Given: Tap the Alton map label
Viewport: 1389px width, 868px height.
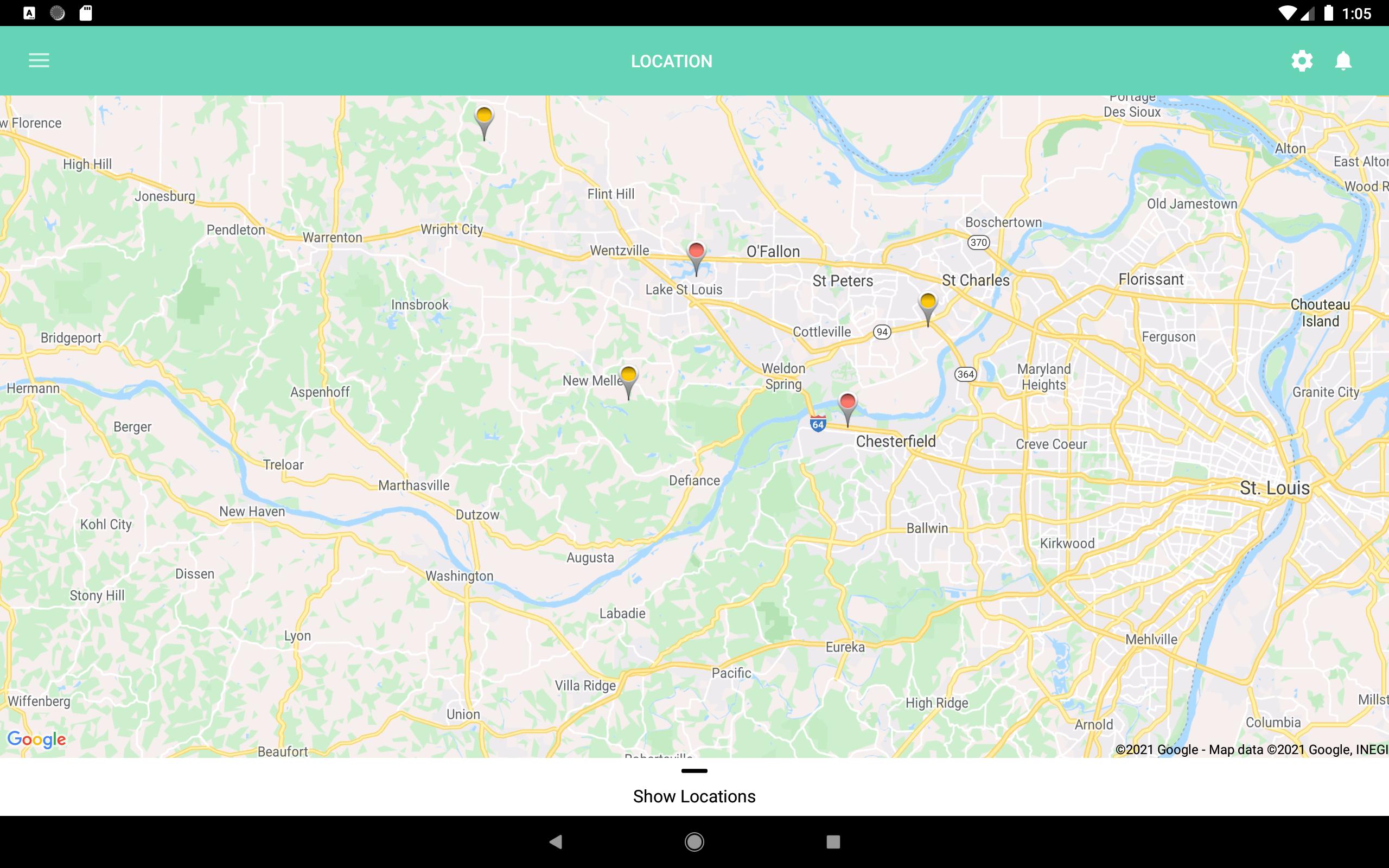Looking at the screenshot, I should 1290,148.
